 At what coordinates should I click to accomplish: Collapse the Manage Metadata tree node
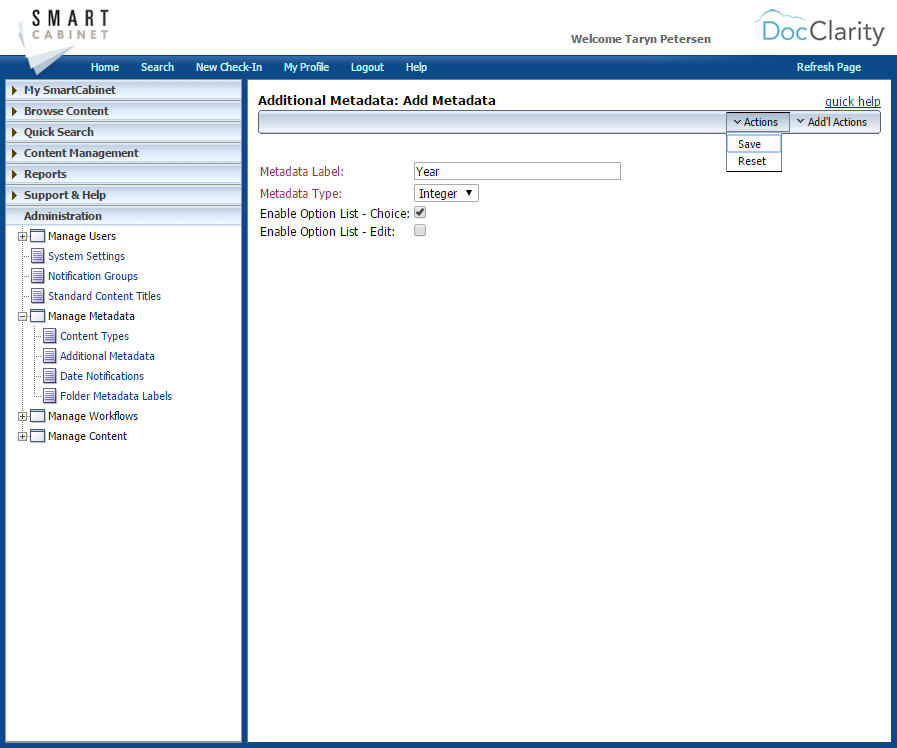(x=22, y=316)
